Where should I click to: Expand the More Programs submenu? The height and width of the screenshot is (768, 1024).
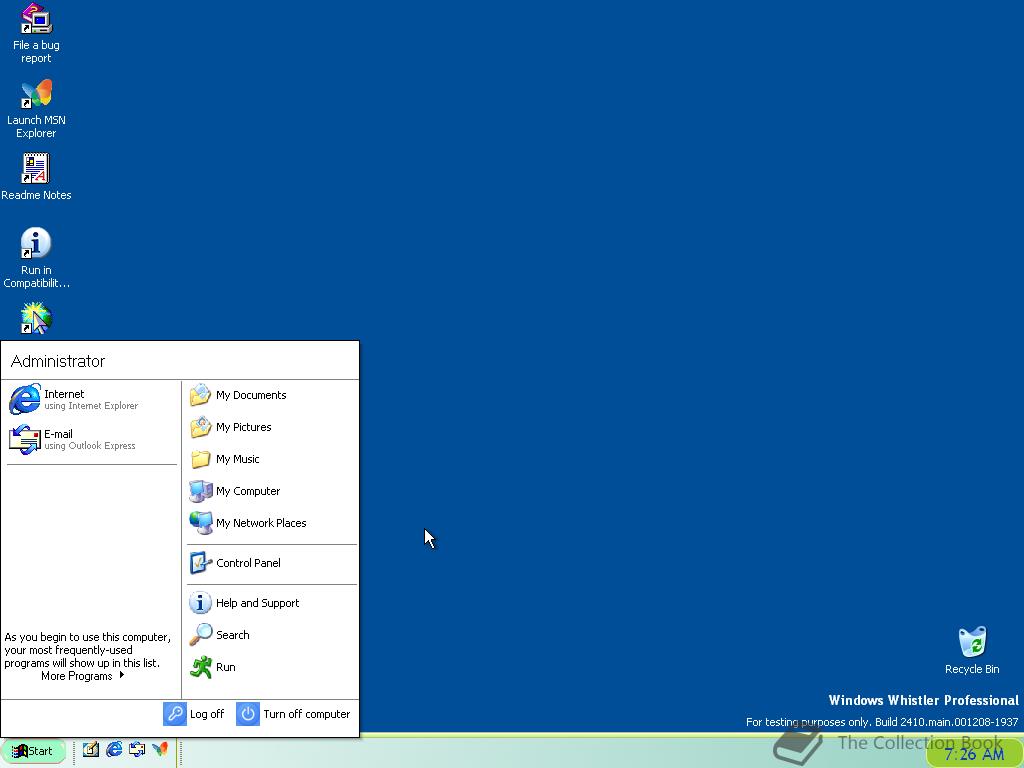83,676
